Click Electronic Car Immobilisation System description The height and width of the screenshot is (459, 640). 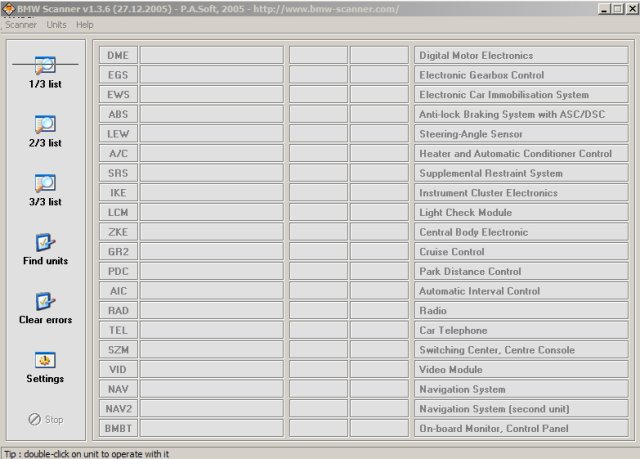(521, 94)
